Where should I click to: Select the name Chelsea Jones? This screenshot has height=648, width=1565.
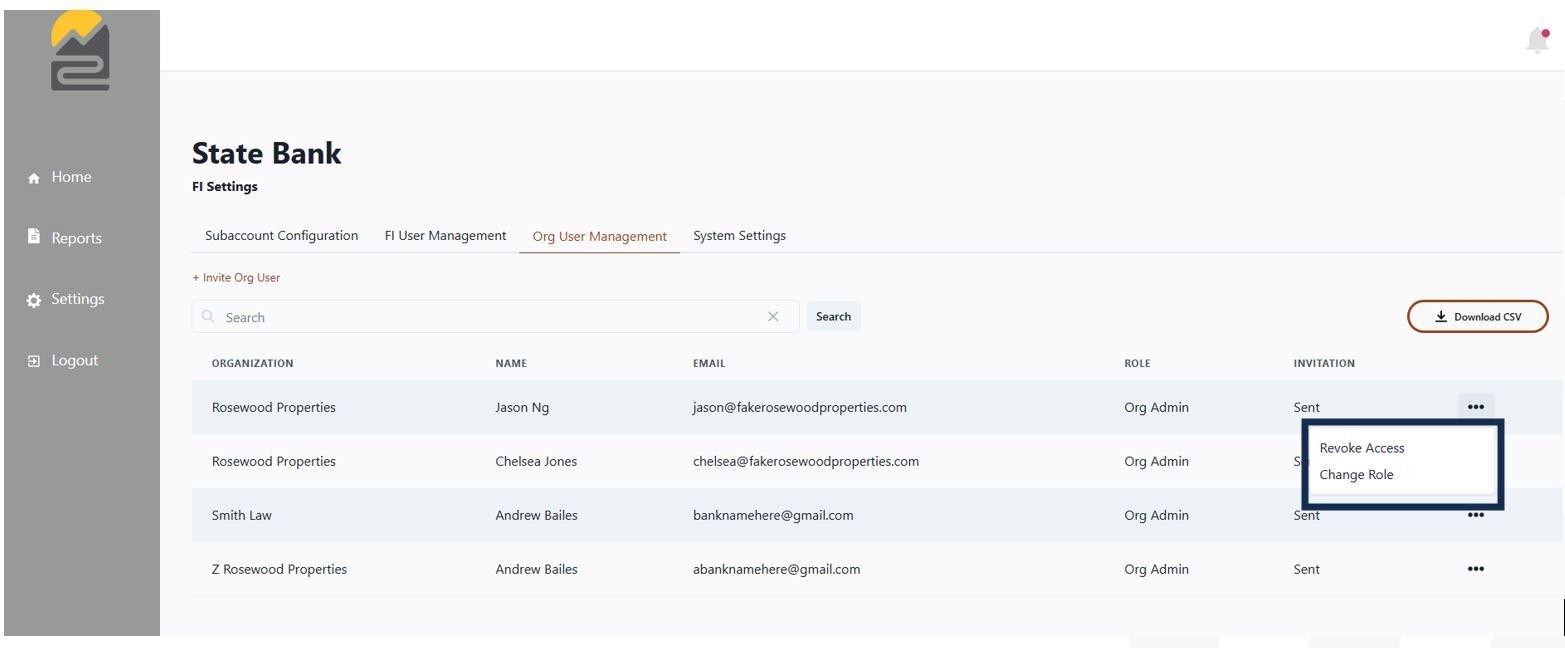click(536, 461)
